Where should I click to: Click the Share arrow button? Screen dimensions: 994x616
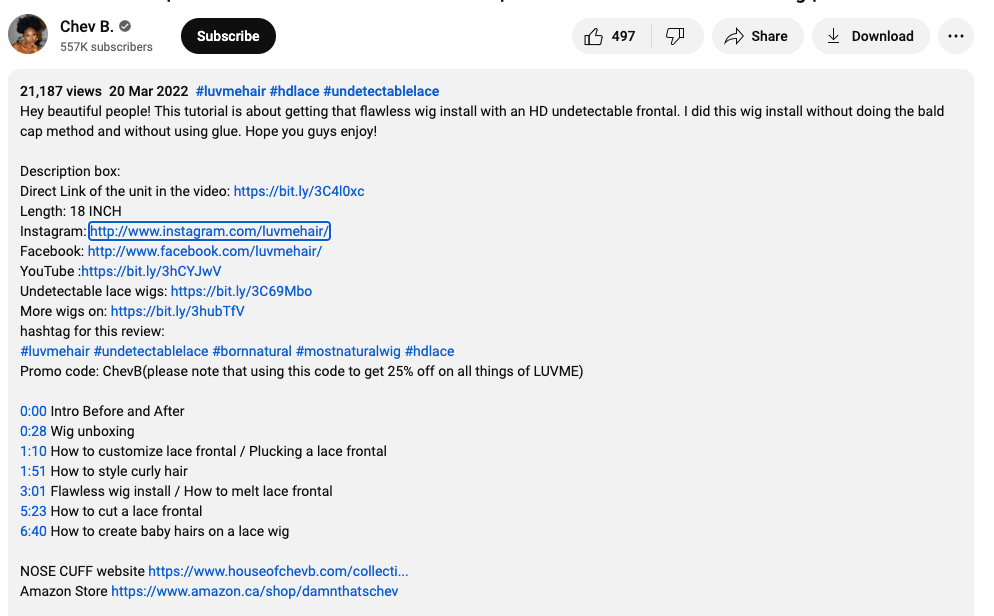tap(757, 36)
